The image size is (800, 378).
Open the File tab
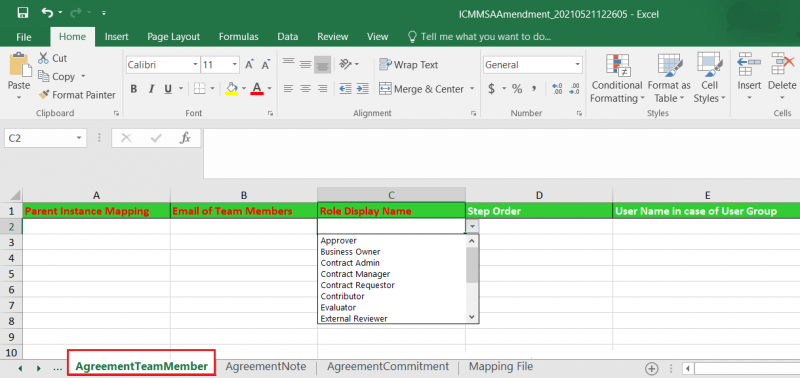24,37
